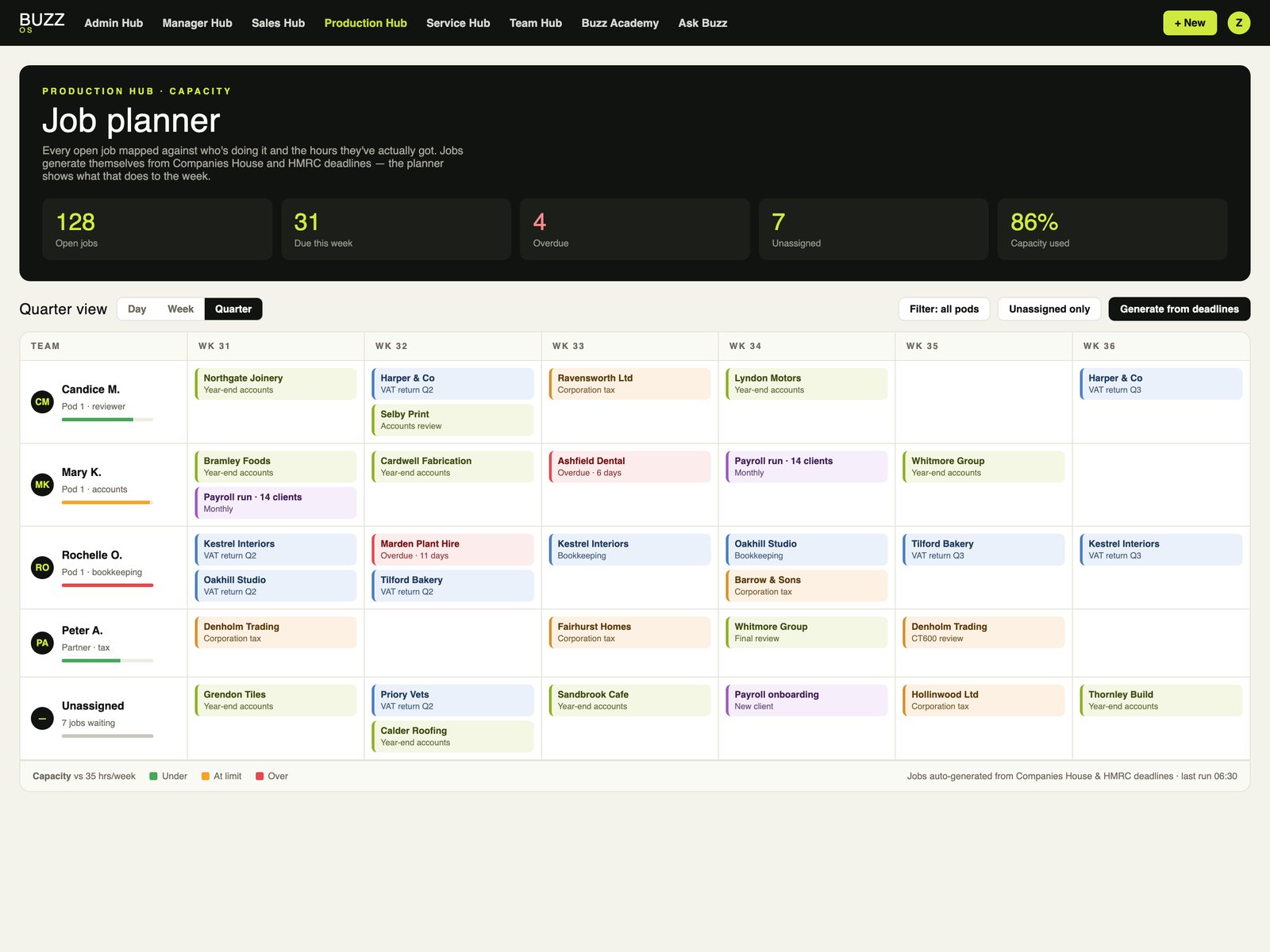Select the Quarter view toggle

(x=233, y=309)
